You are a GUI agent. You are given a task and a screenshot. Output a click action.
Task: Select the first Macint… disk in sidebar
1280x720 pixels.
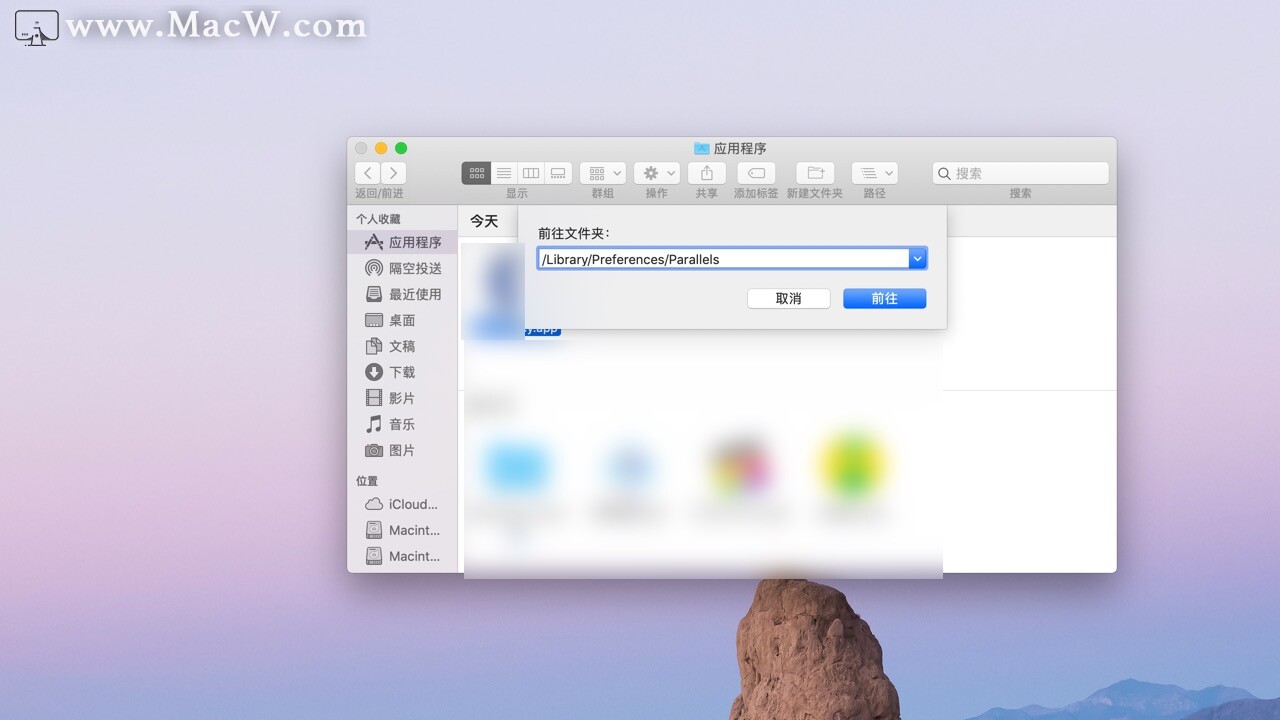403,530
